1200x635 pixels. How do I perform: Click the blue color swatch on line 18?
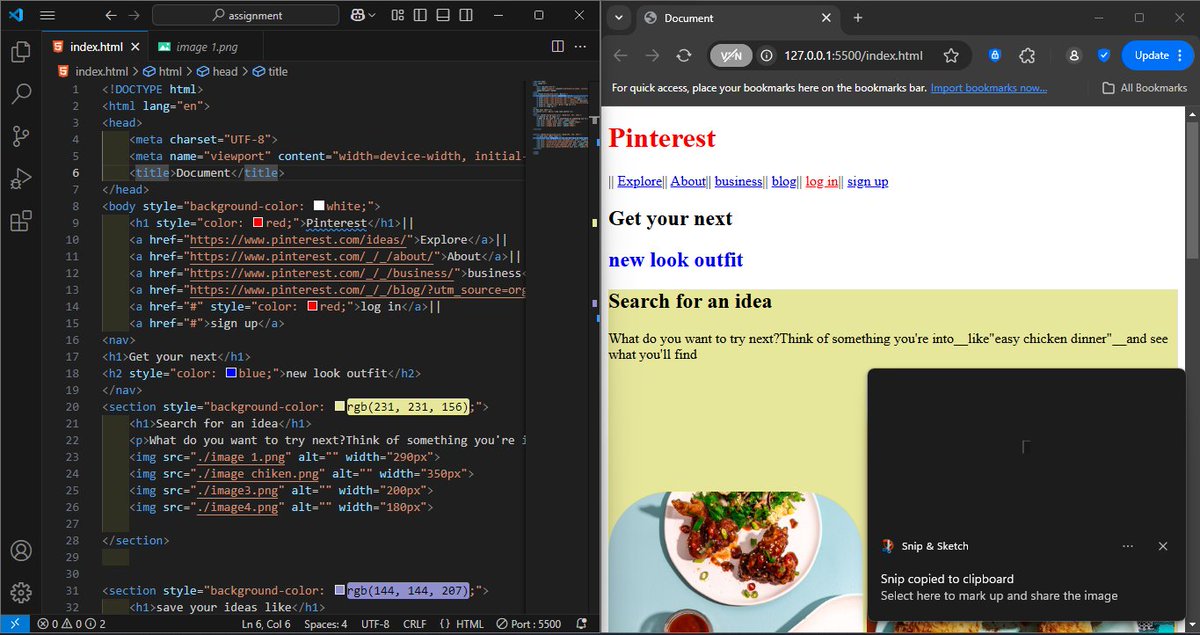pos(231,373)
